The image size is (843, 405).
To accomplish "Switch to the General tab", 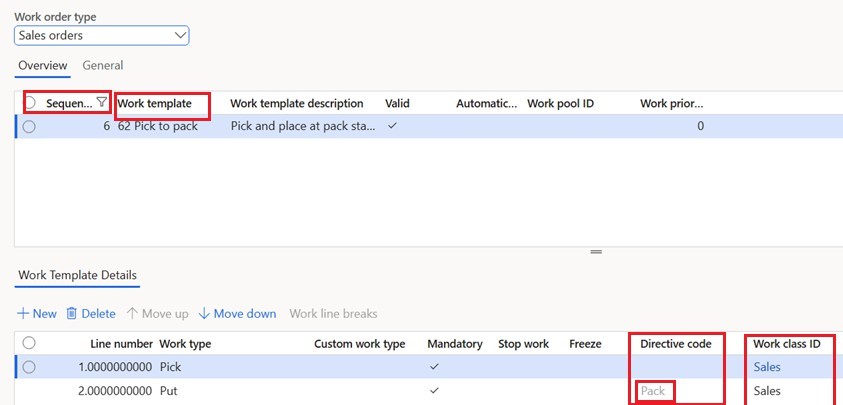I will coord(102,66).
